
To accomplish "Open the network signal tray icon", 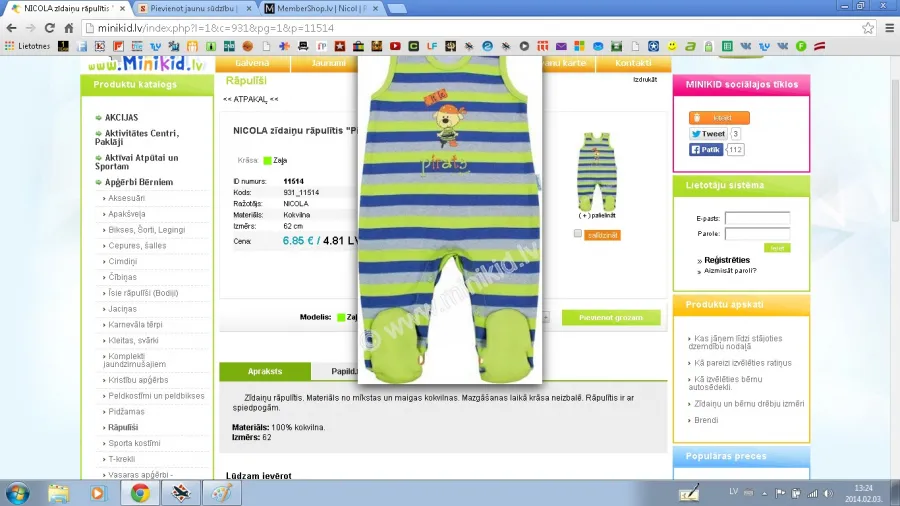I will [812, 493].
